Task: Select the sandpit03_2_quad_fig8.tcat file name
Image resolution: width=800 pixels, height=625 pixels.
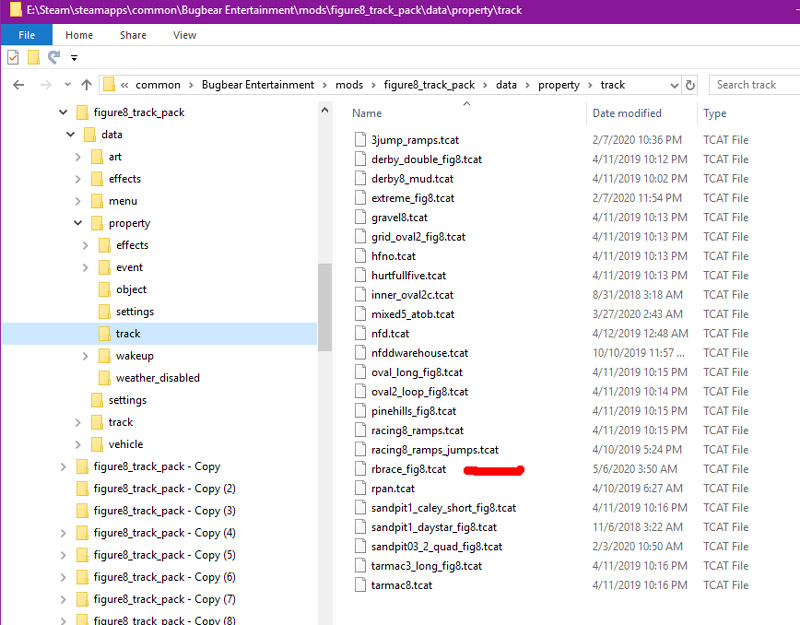Action: pos(437,547)
